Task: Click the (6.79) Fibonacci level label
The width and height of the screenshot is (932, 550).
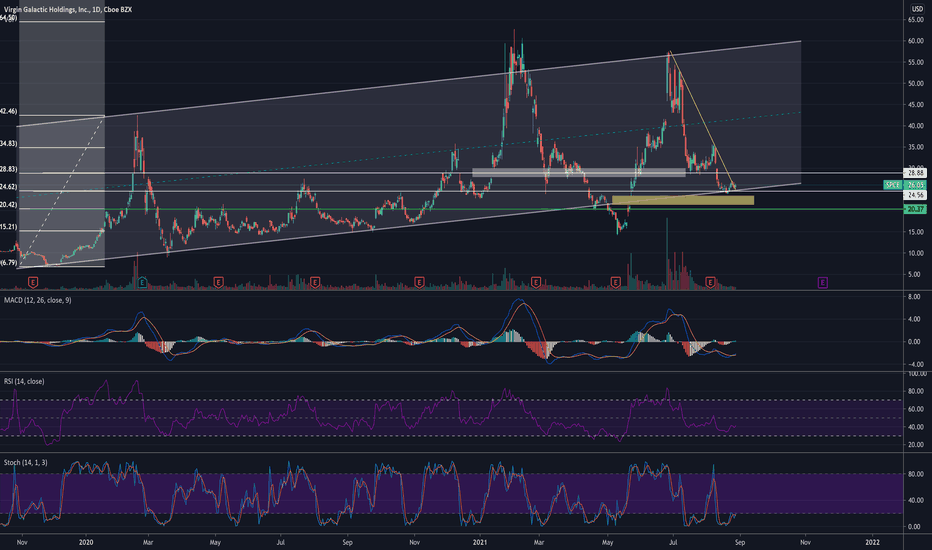Action: (9, 263)
